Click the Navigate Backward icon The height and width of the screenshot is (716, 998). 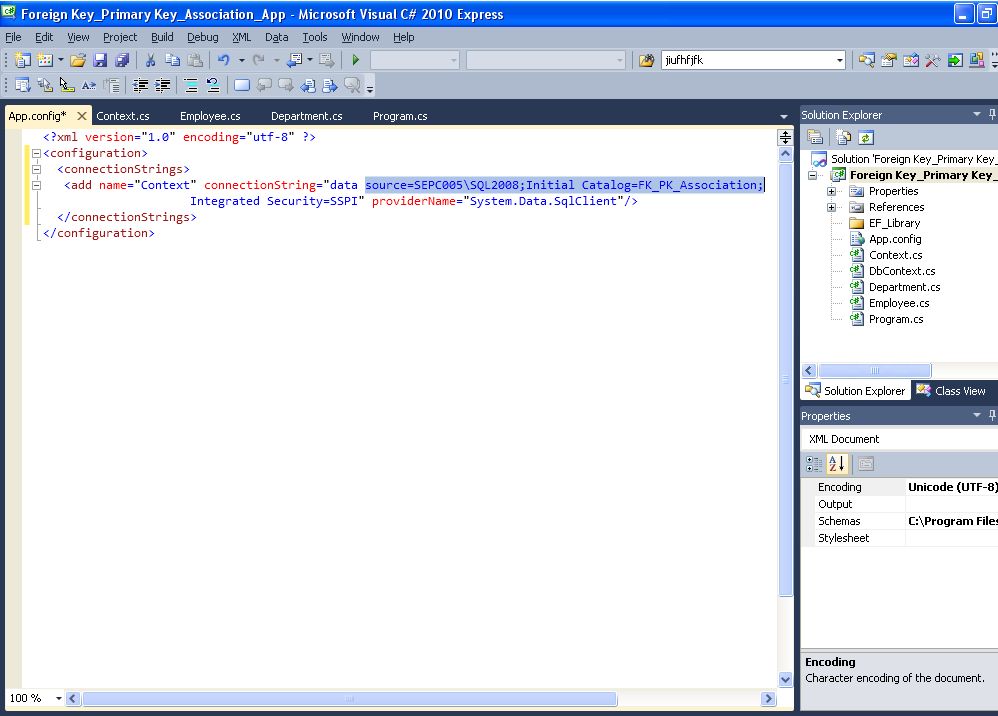coord(294,60)
